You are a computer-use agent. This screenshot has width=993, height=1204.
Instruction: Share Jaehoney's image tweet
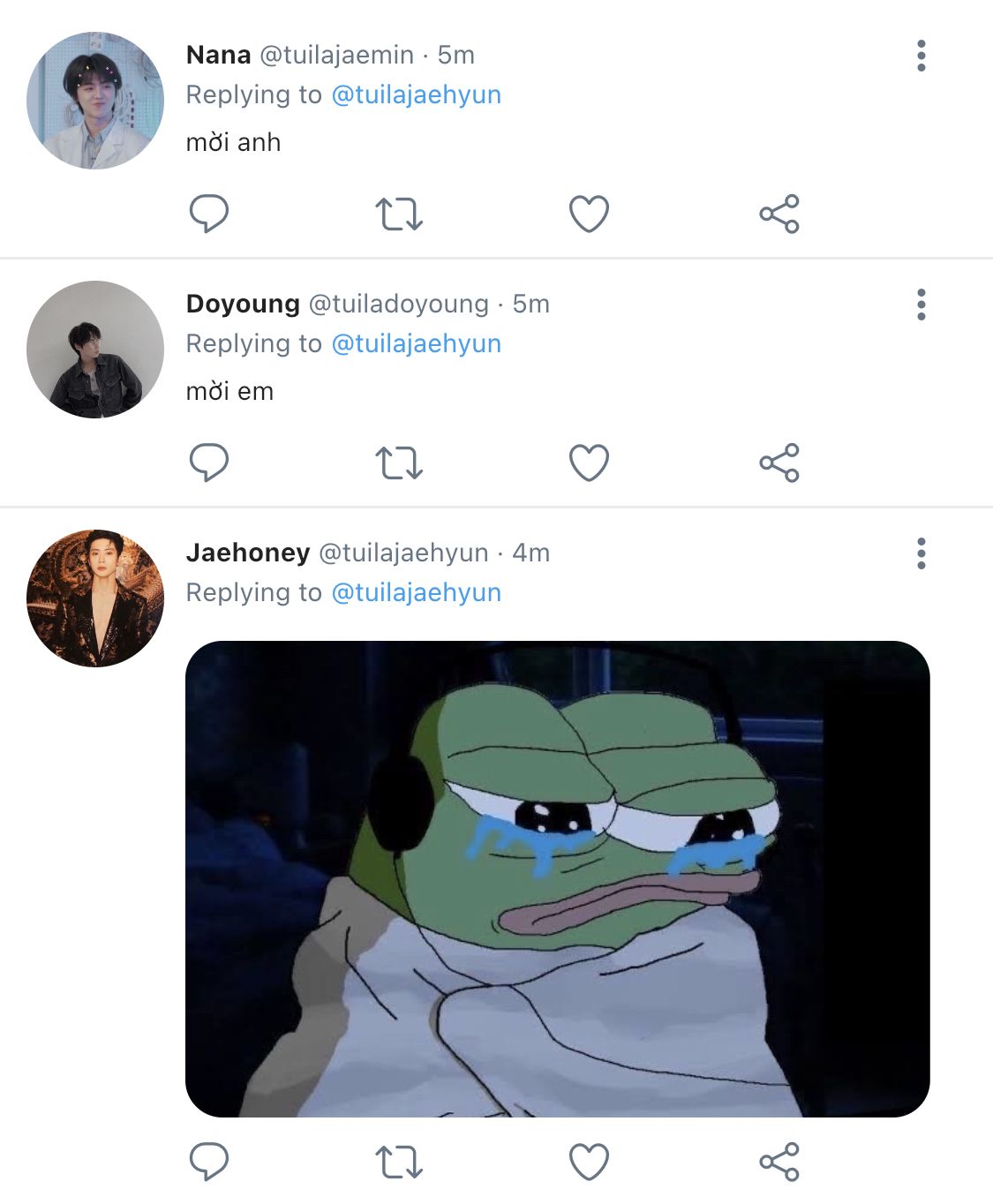click(x=779, y=1162)
